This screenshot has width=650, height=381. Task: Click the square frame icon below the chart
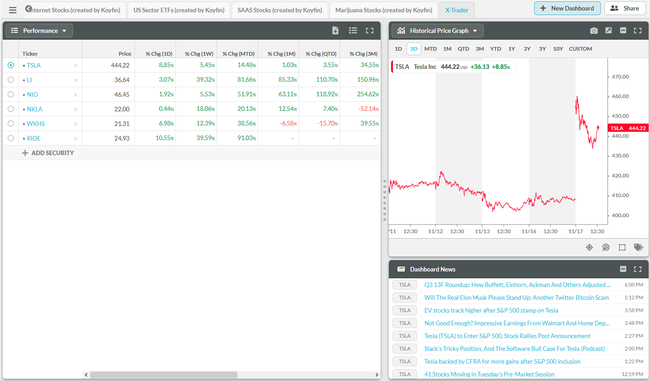[622, 248]
